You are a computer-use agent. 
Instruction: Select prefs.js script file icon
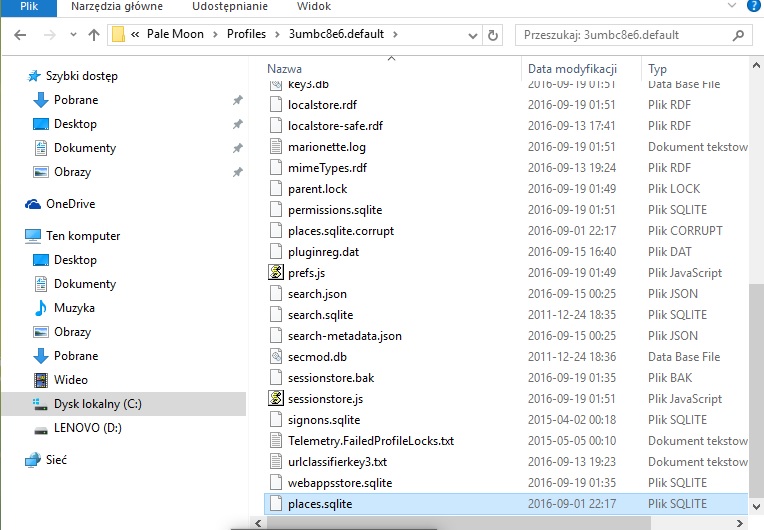276,272
